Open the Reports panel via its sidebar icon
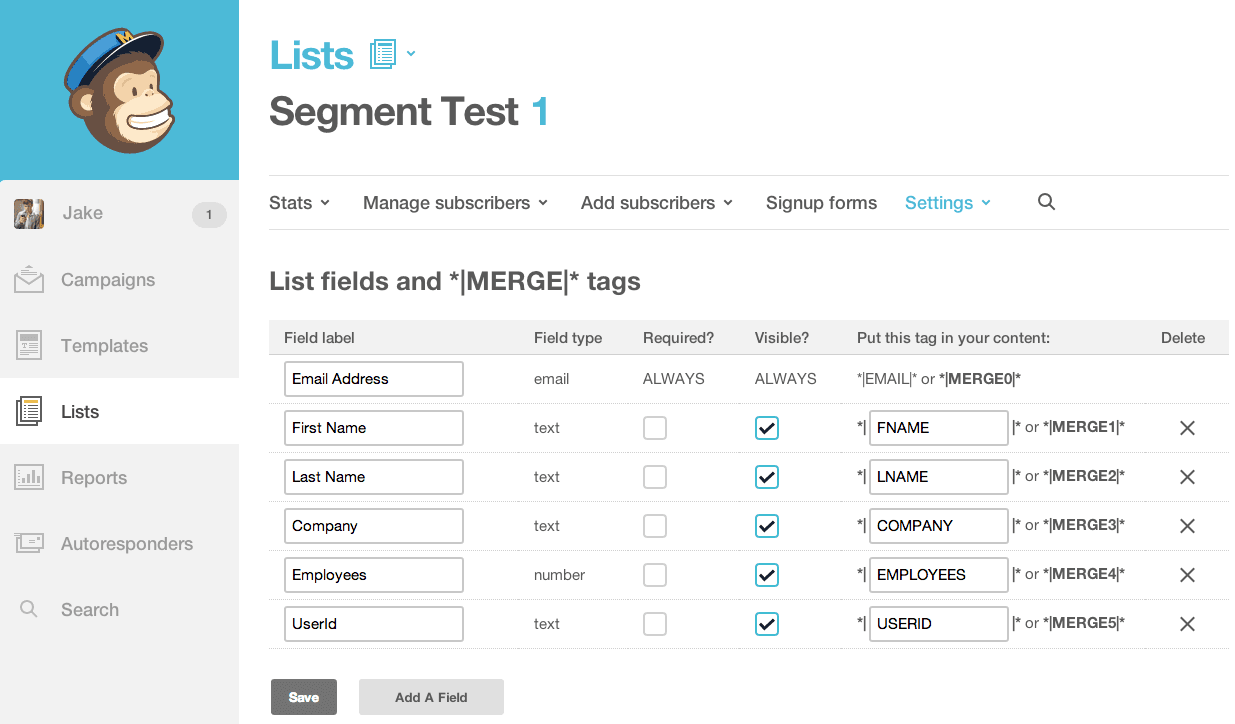1235x724 pixels. [29, 477]
